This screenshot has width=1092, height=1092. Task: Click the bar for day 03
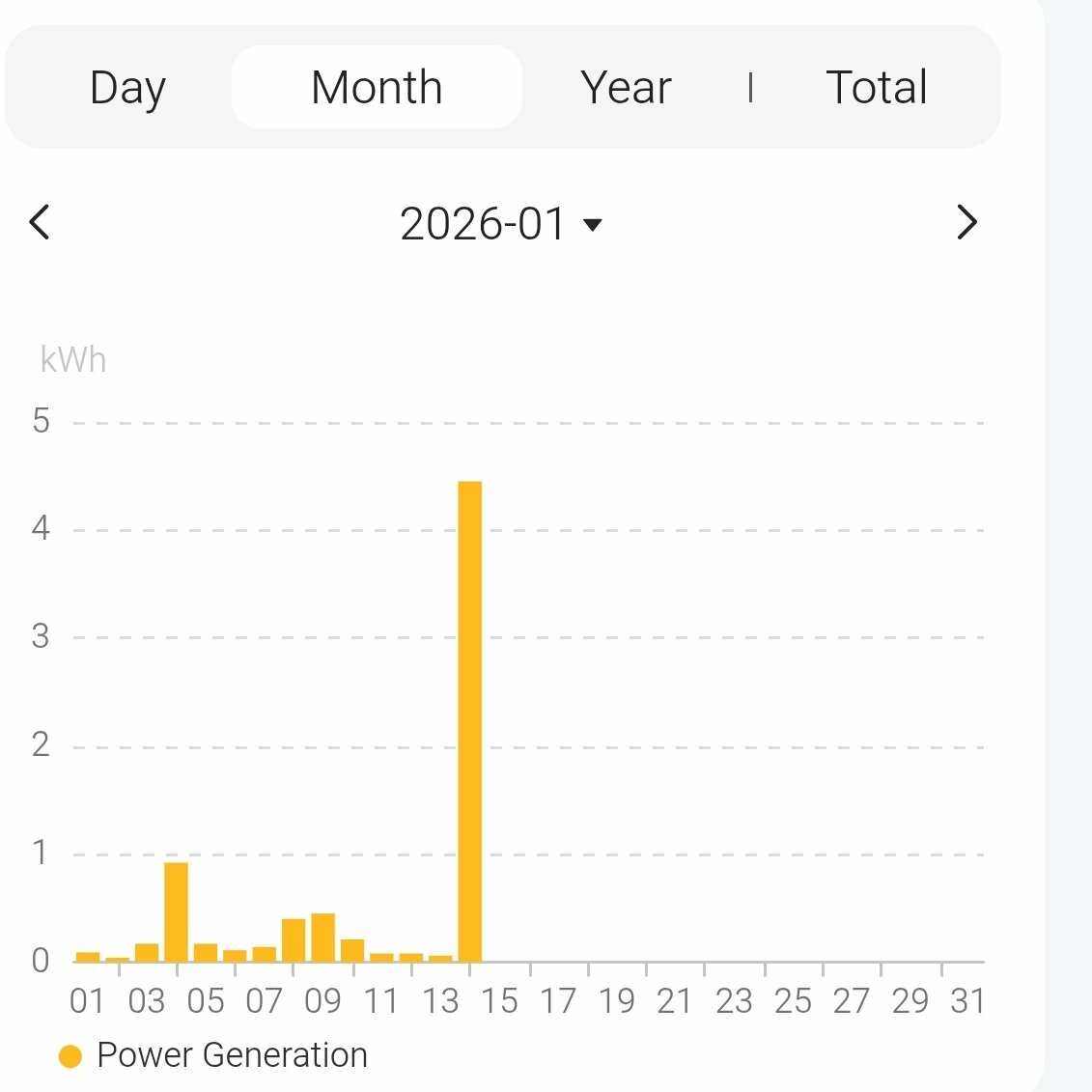click(x=147, y=952)
